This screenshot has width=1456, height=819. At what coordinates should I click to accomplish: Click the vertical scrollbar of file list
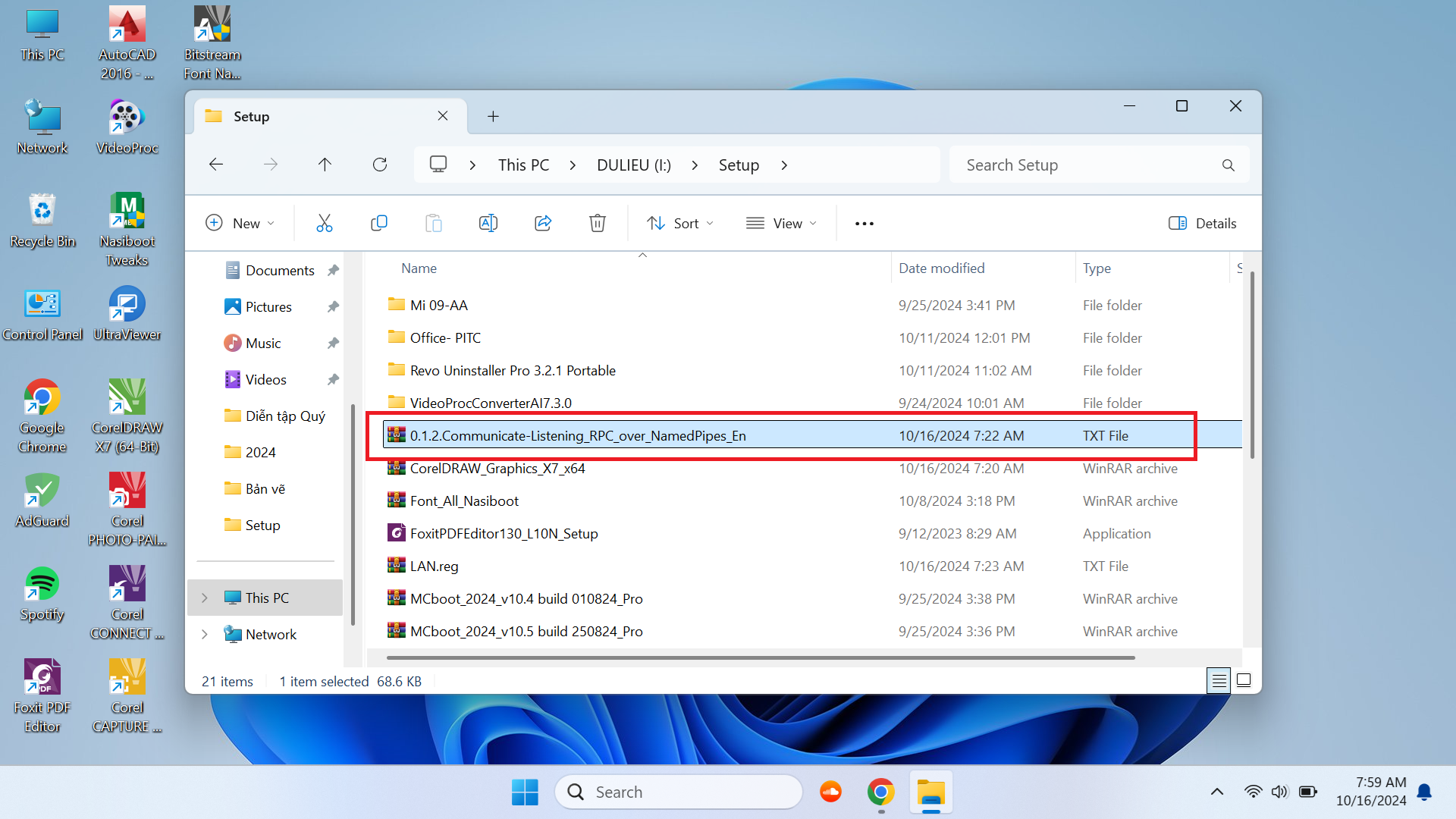(x=1251, y=364)
